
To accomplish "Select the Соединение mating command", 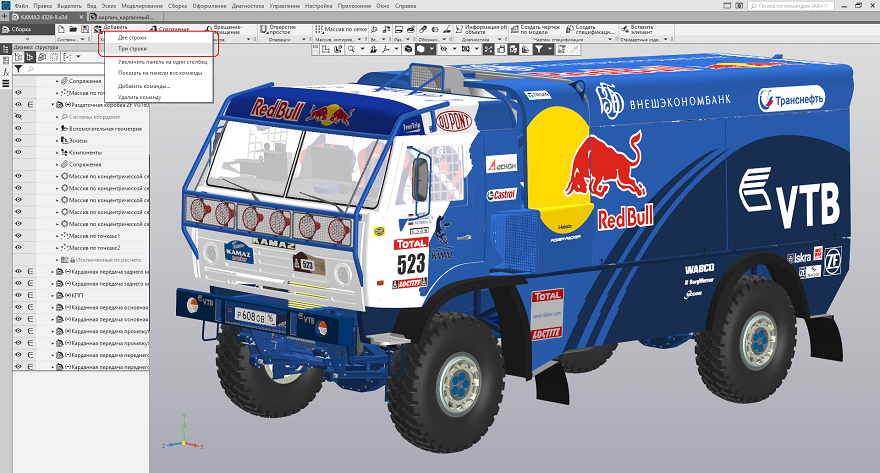I will (x=169, y=29).
